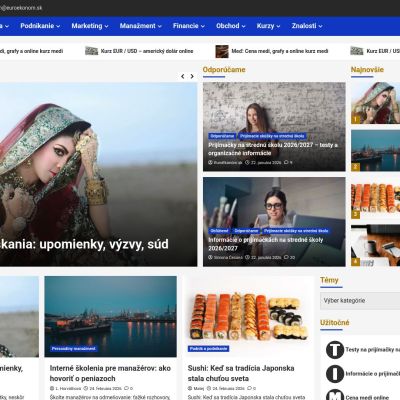Click Odporúčame tag on Prijímačky testy card

(222, 136)
